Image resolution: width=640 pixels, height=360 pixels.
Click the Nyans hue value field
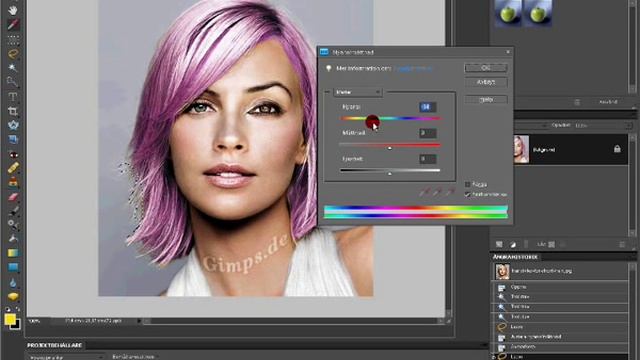pyautogui.click(x=427, y=107)
